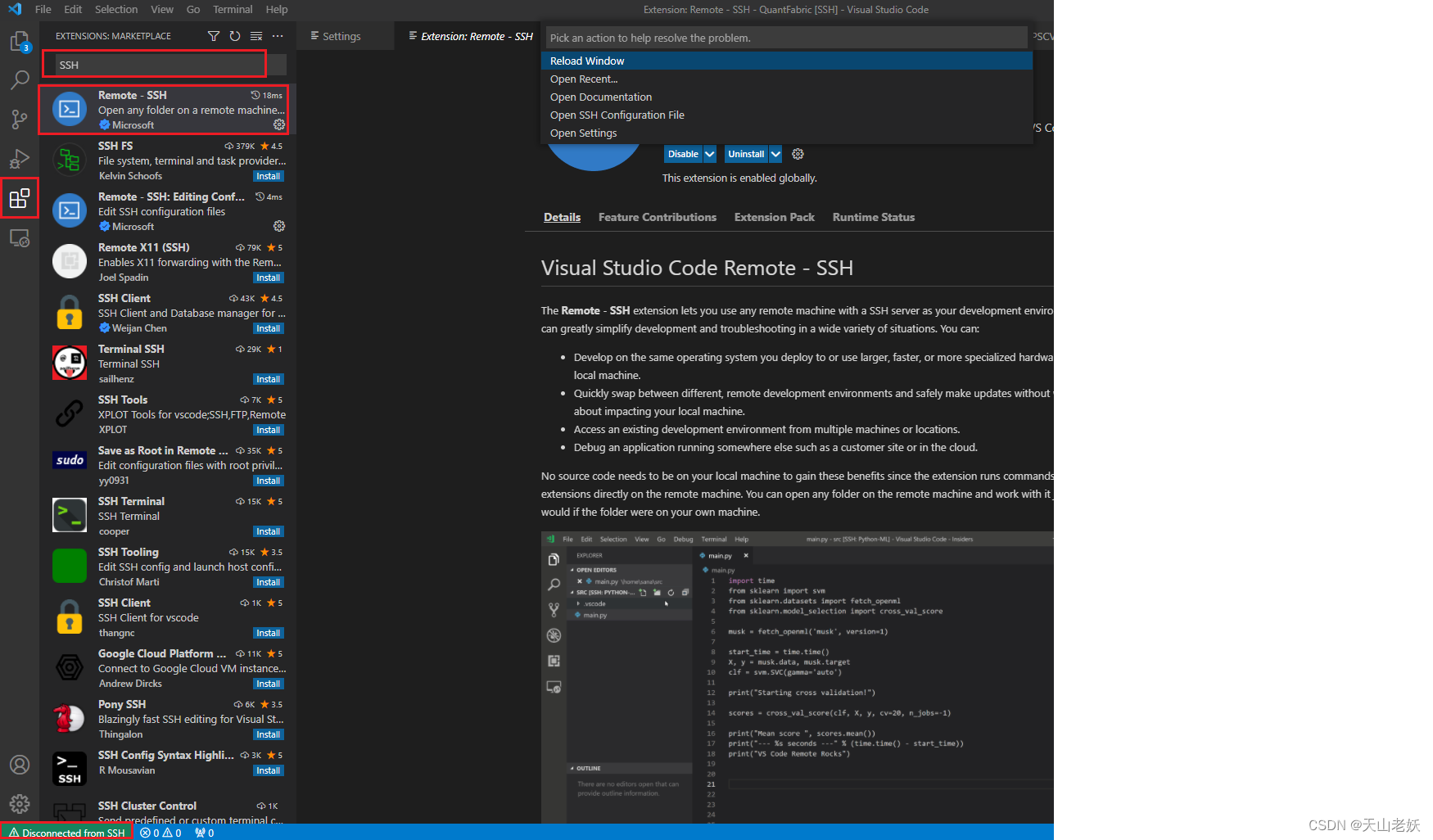Click the Disconnected from SSH status item
1433x840 pixels.
[x=66, y=833]
